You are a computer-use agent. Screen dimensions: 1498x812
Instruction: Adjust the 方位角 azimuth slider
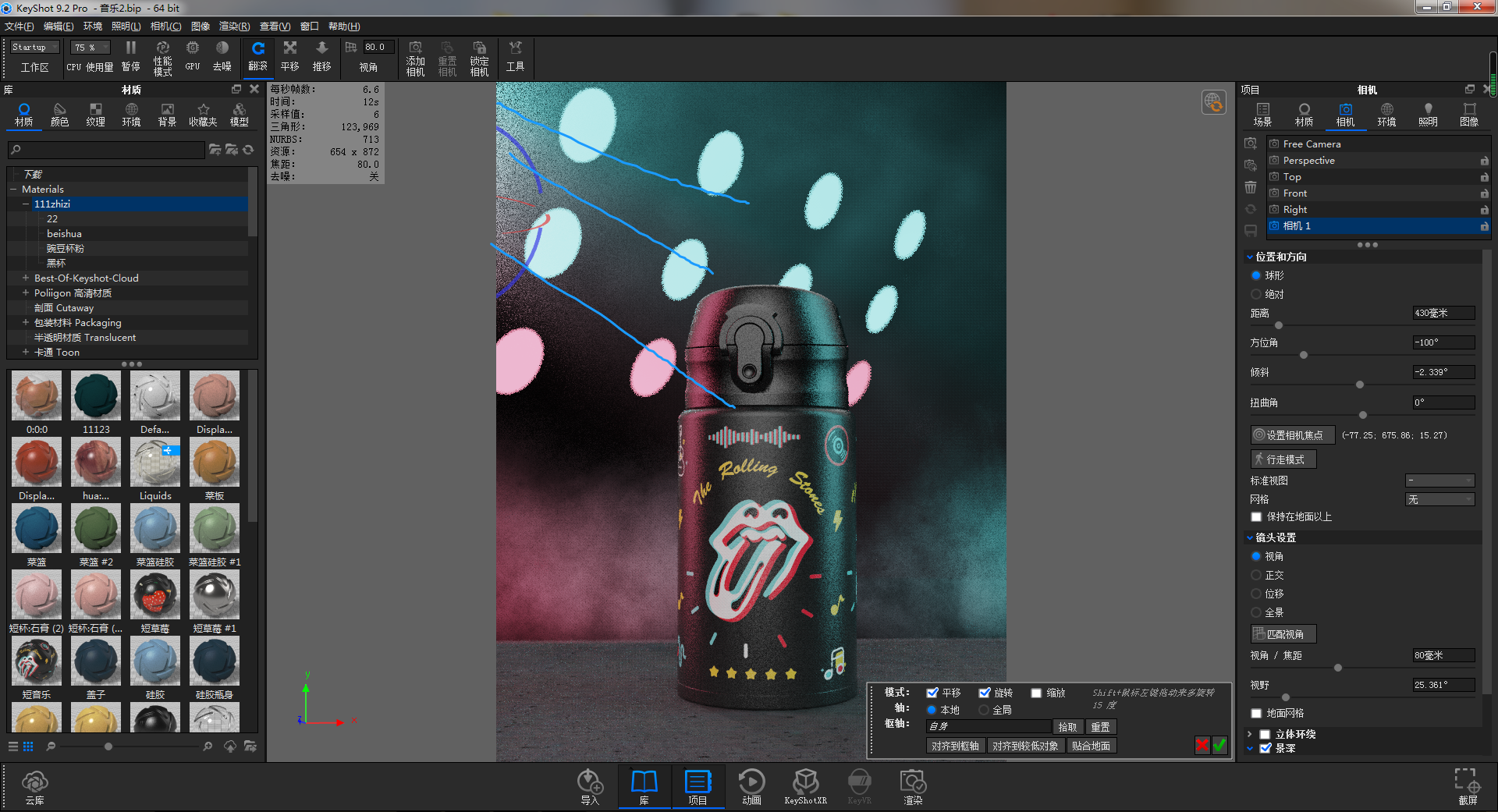(x=1303, y=354)
